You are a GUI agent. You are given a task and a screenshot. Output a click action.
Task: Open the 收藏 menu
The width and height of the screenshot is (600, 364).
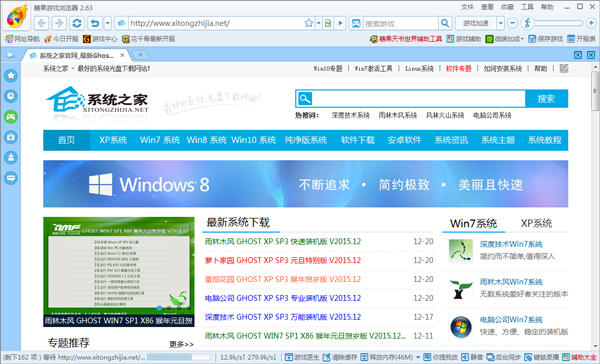507,7
